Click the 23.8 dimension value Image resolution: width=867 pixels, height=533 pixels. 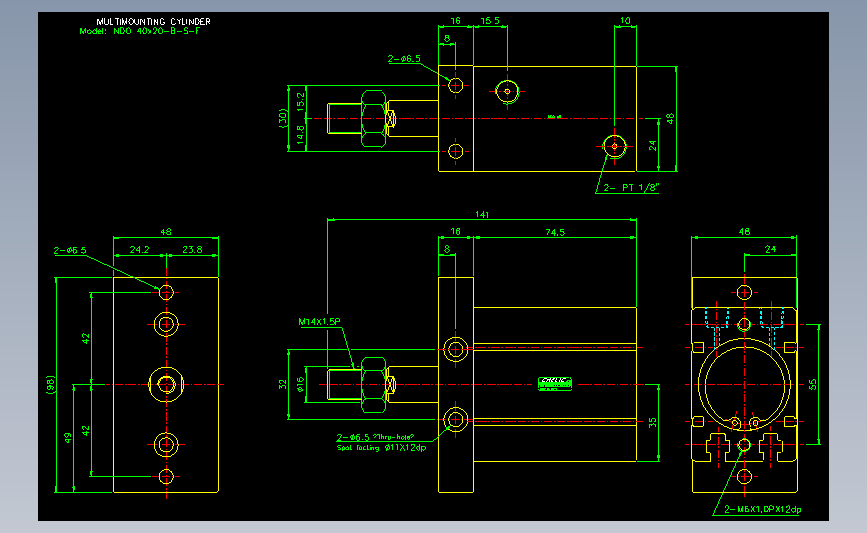point(192,249)
